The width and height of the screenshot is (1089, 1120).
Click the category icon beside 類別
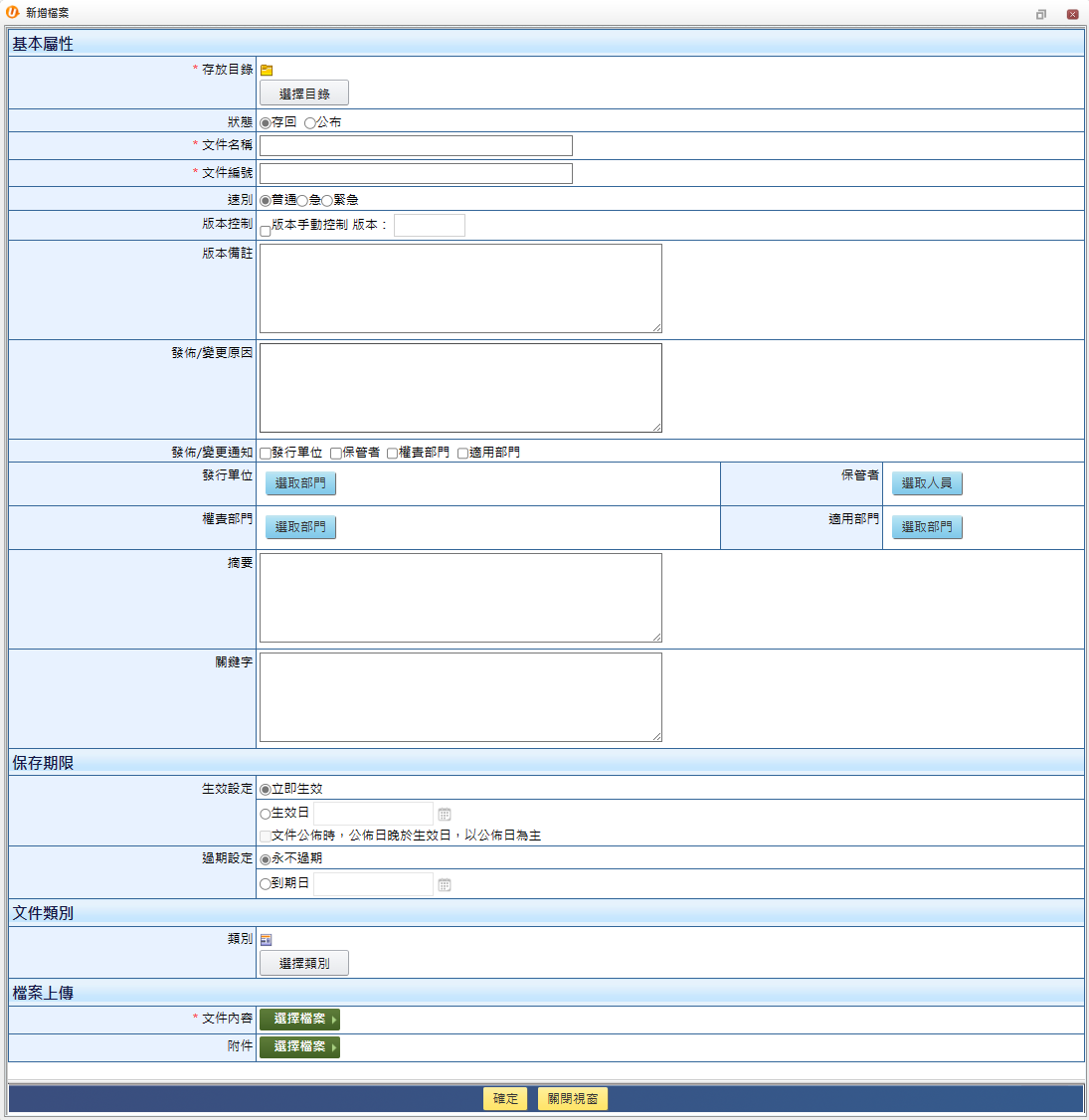point(266,940)
